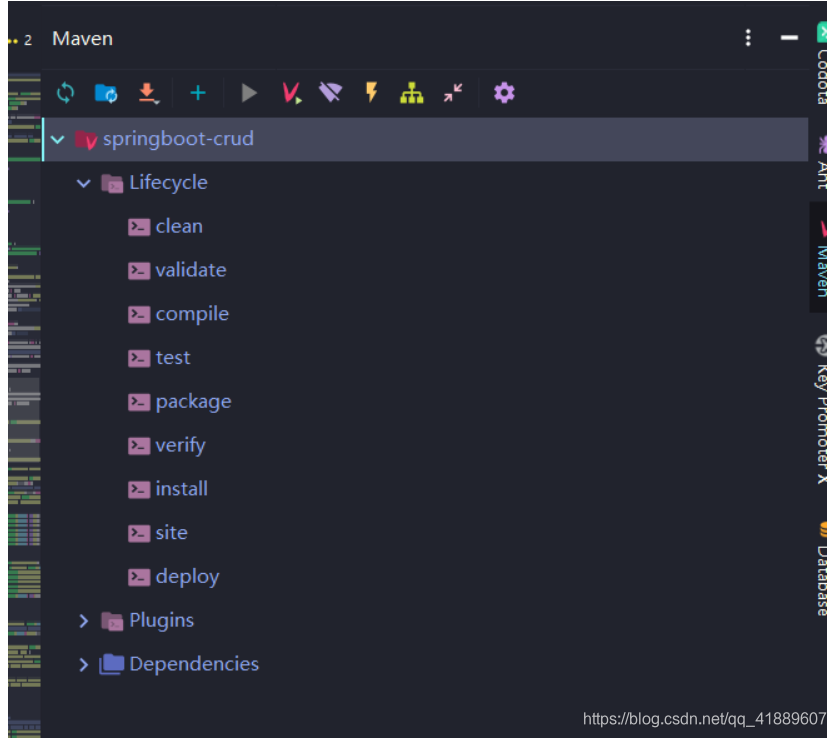This screenshot has height=738, width=837.
Task: Select the validate lifecycle goal
Action: [x=191, y=270]
